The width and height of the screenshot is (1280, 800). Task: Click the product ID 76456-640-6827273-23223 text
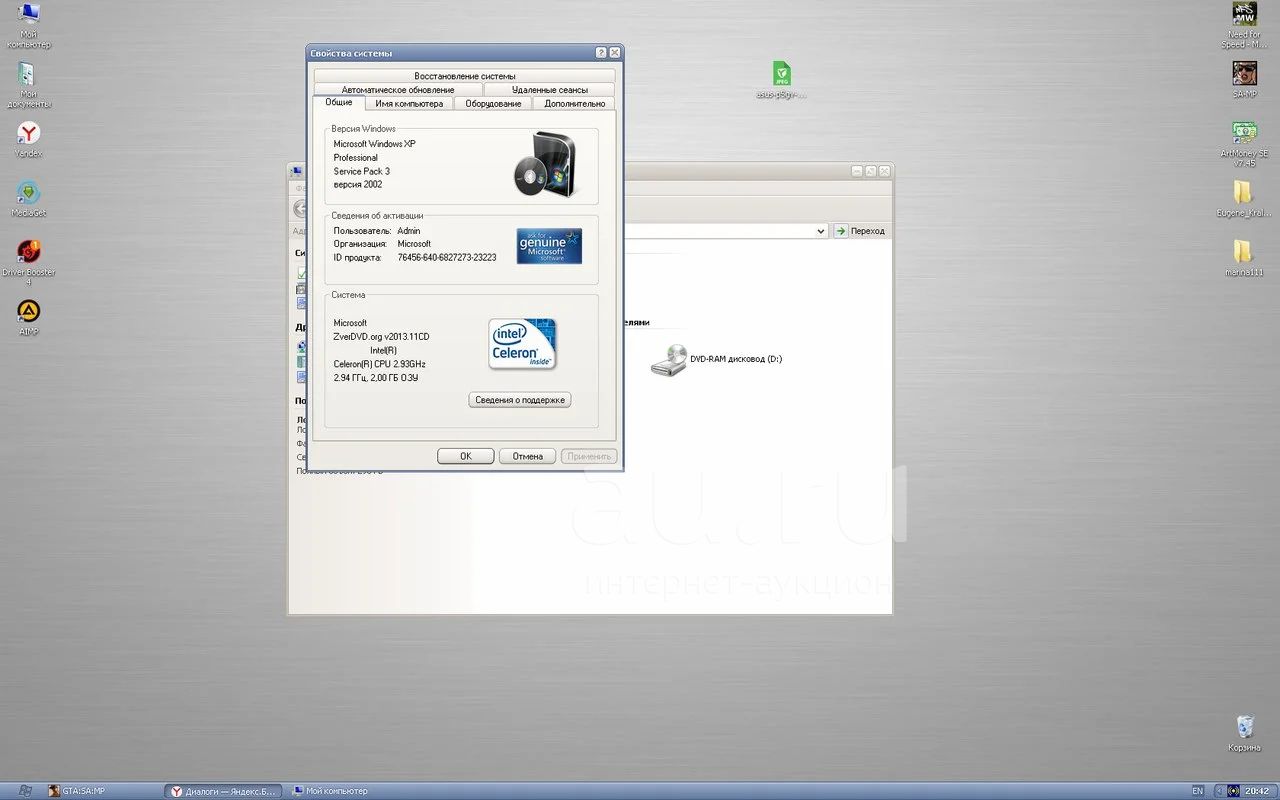pos(447,258)
